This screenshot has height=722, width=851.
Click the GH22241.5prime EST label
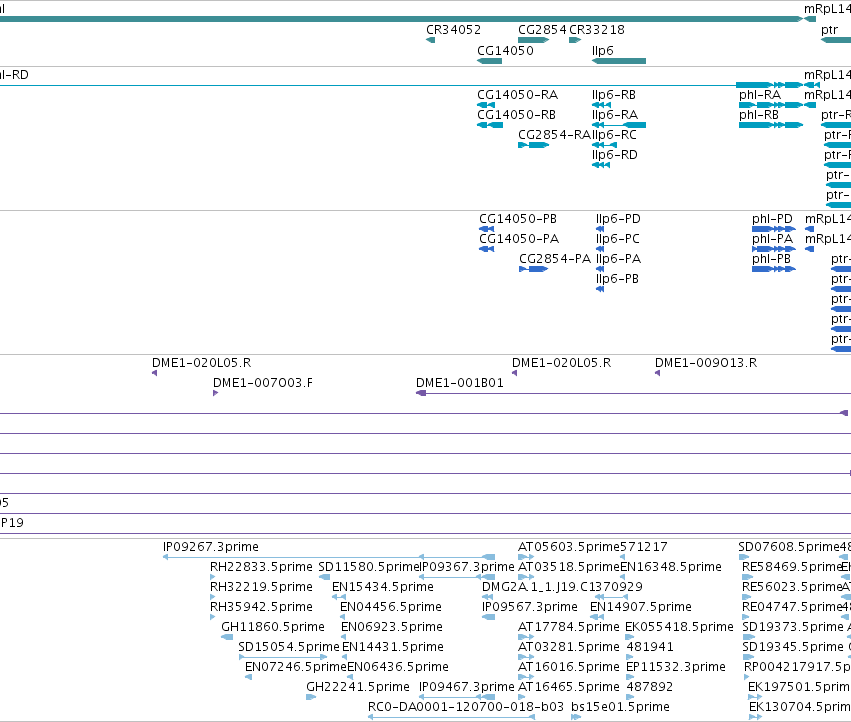pyautogui.click(x=358, y=688)
